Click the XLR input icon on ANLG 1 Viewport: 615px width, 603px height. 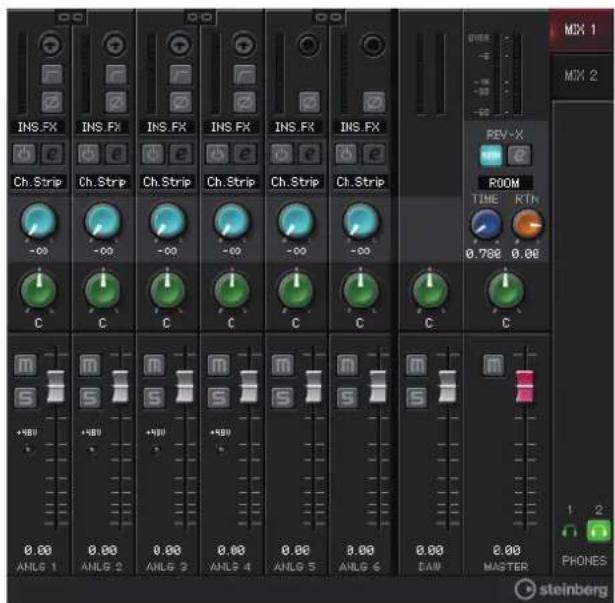pyautogui.click(x=51, y=44)
